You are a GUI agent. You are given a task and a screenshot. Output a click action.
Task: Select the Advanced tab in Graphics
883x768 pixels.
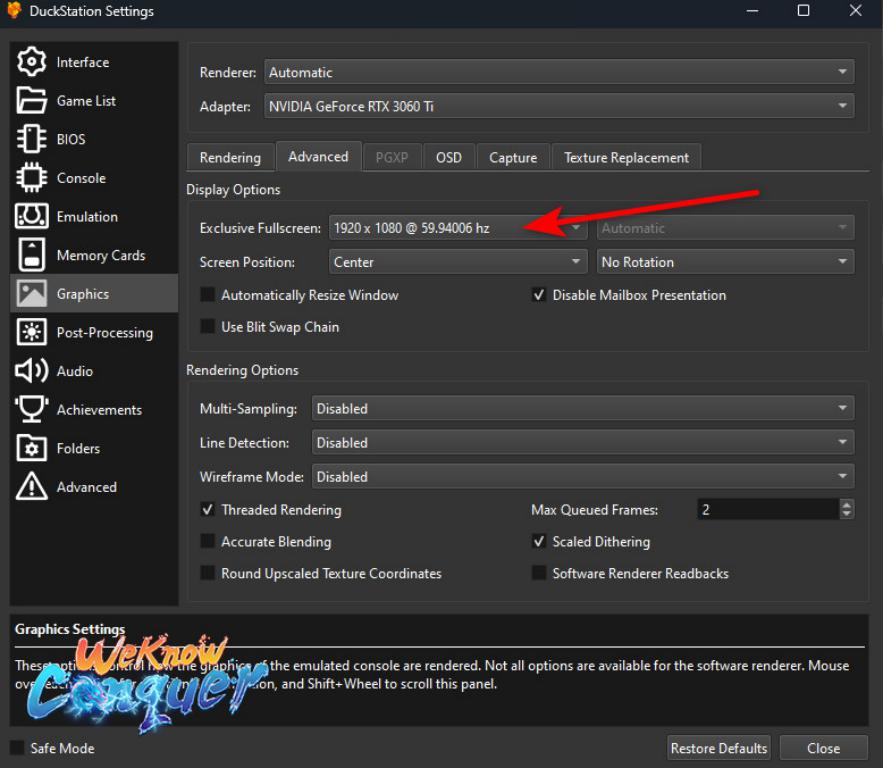tap(318, 156)
